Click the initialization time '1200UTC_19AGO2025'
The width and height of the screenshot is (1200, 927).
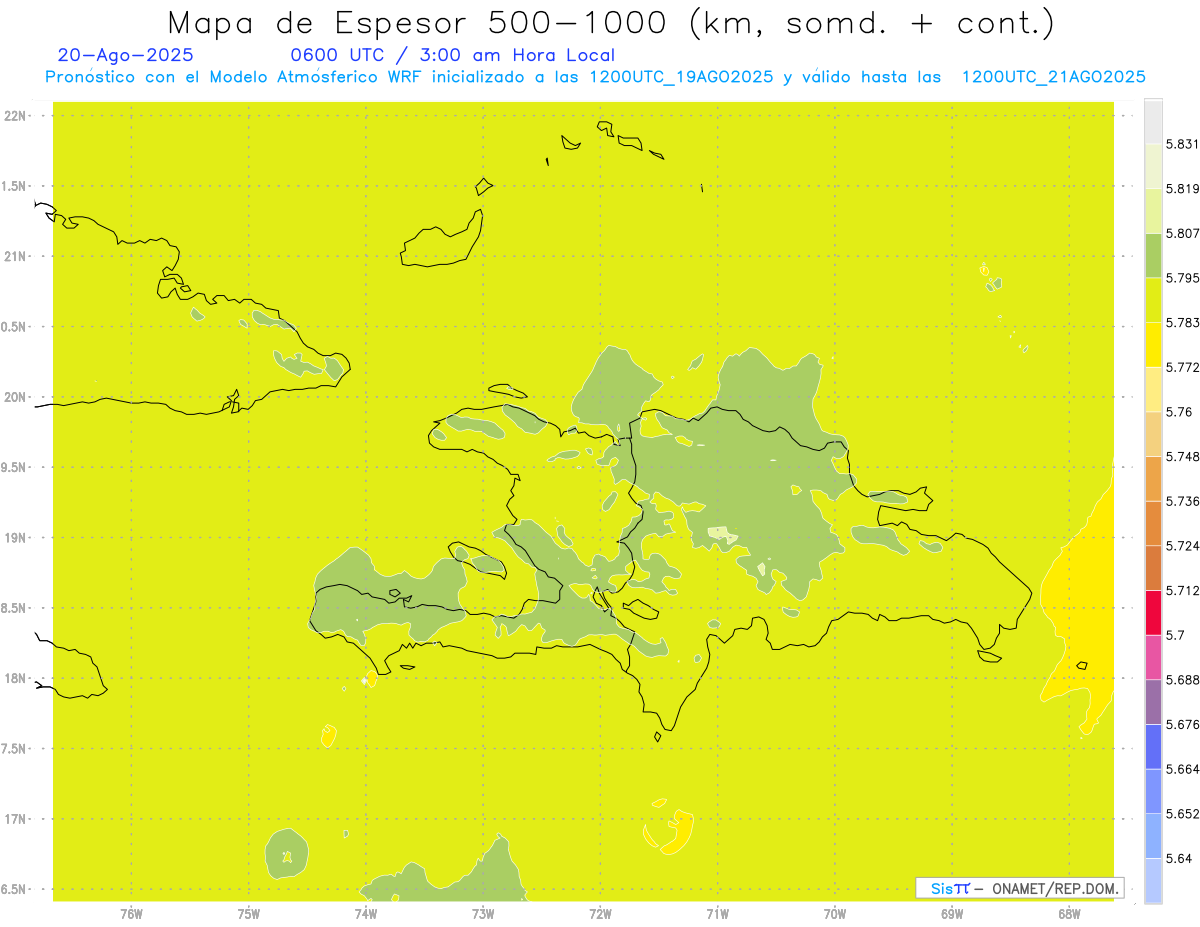click(681, 77)
